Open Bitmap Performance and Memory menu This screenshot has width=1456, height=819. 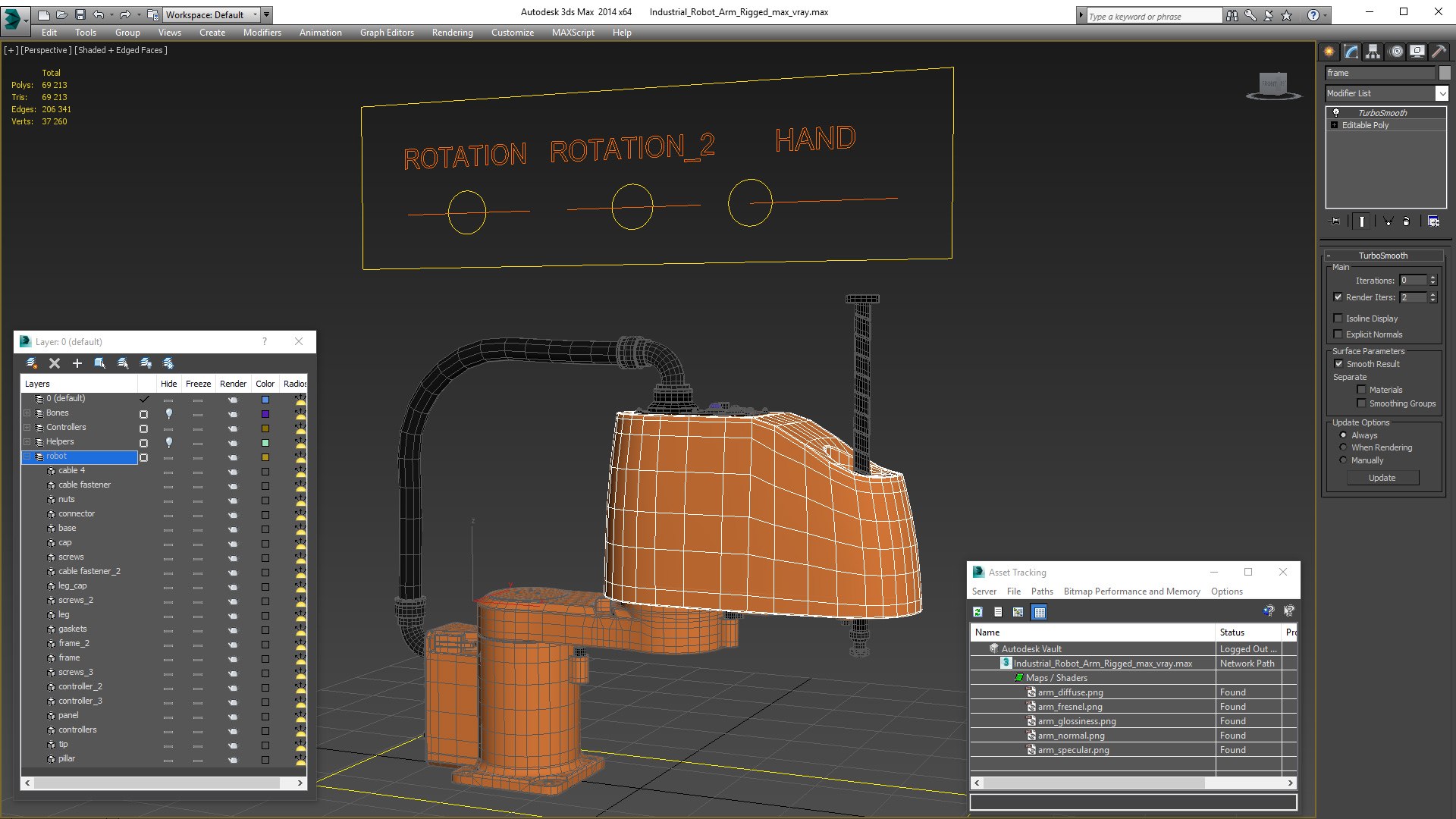(x=1131, y=591)
